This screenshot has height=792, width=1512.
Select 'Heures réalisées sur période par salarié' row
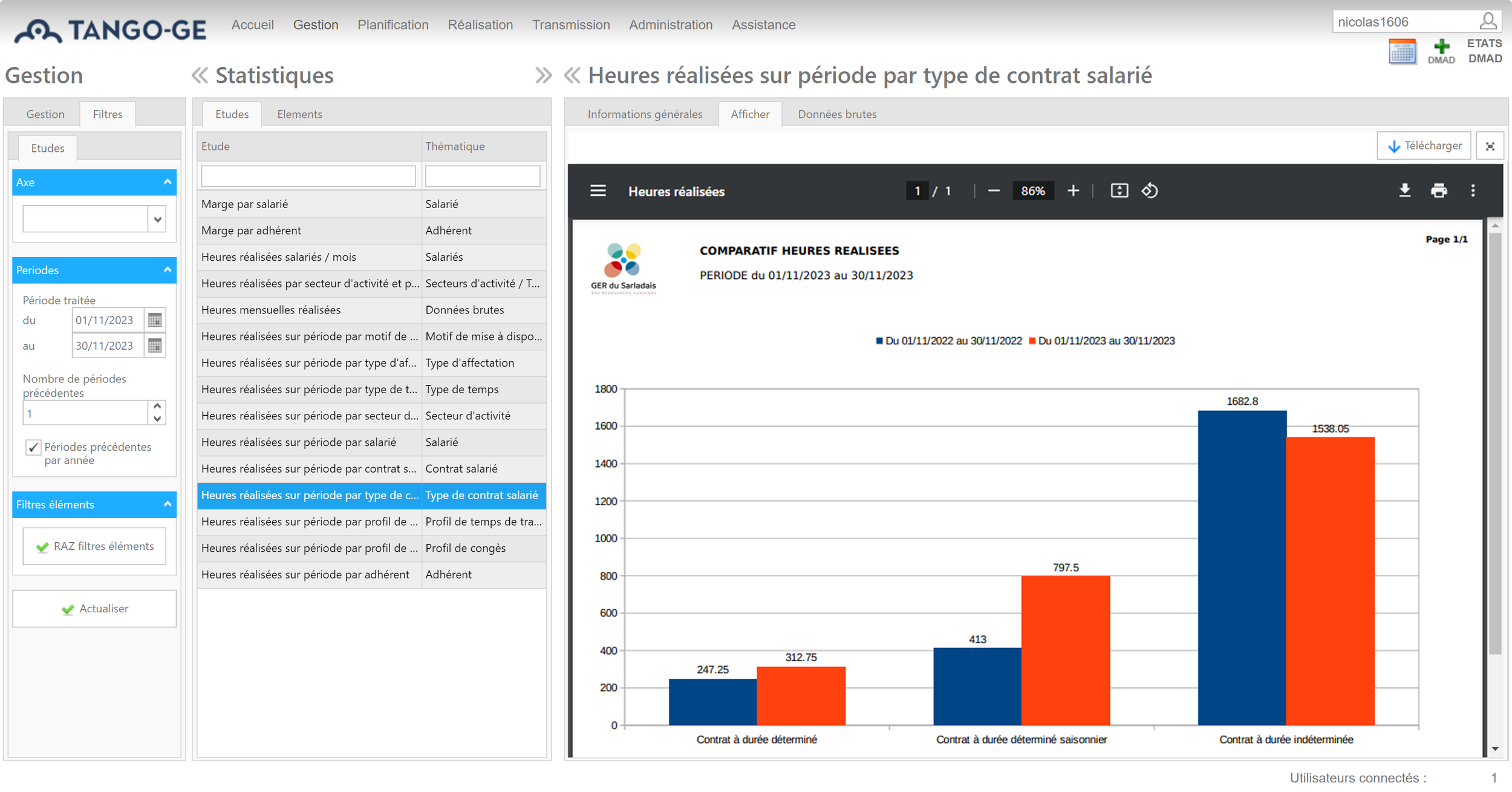pyautogui.click(x=371, y=442)
